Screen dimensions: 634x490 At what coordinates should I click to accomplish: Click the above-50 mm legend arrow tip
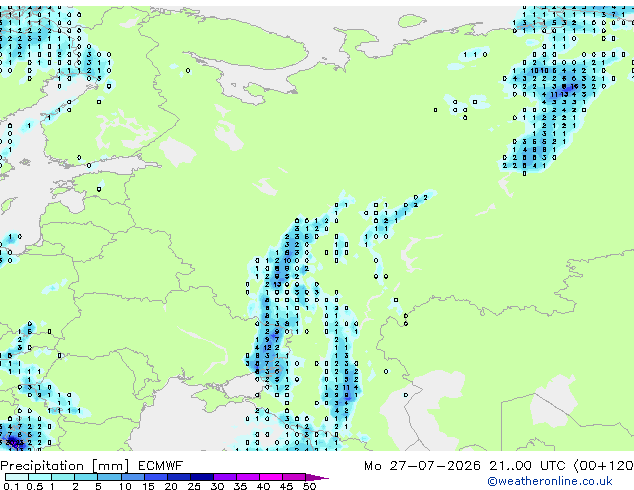pos(317,477)
